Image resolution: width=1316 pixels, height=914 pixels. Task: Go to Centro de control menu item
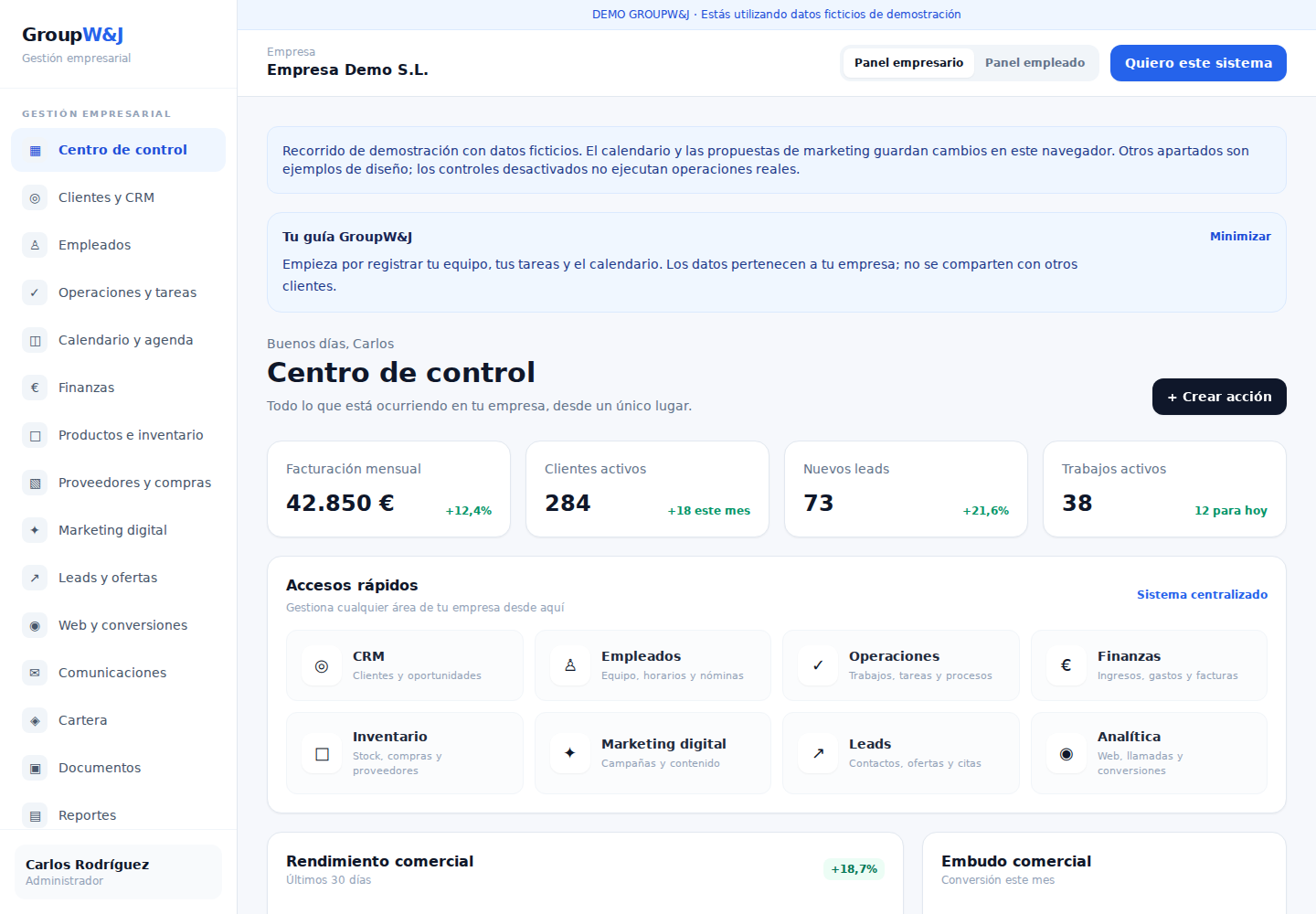click(x=118, y=150)
